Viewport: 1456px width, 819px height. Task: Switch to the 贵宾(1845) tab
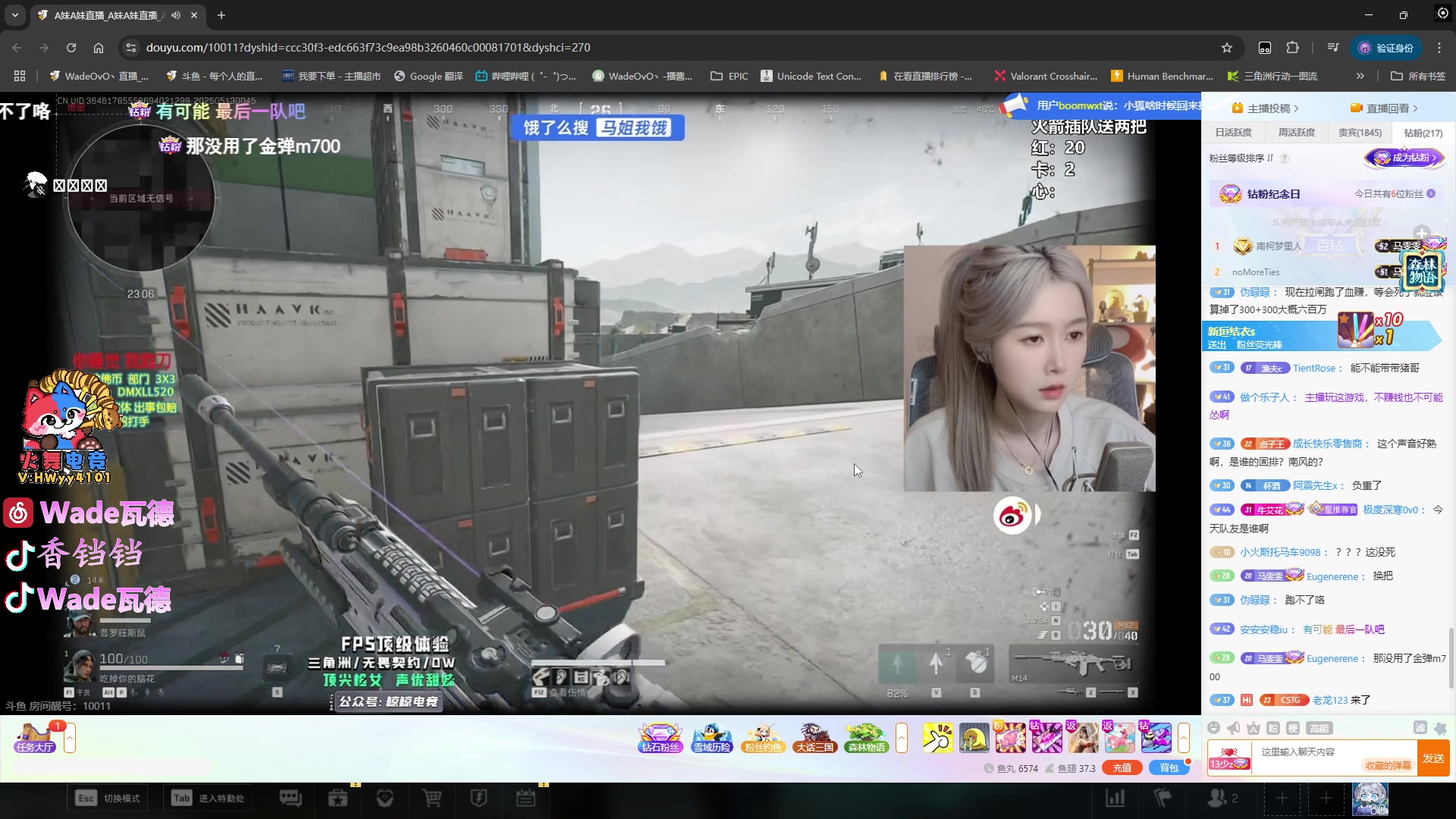1360,133
